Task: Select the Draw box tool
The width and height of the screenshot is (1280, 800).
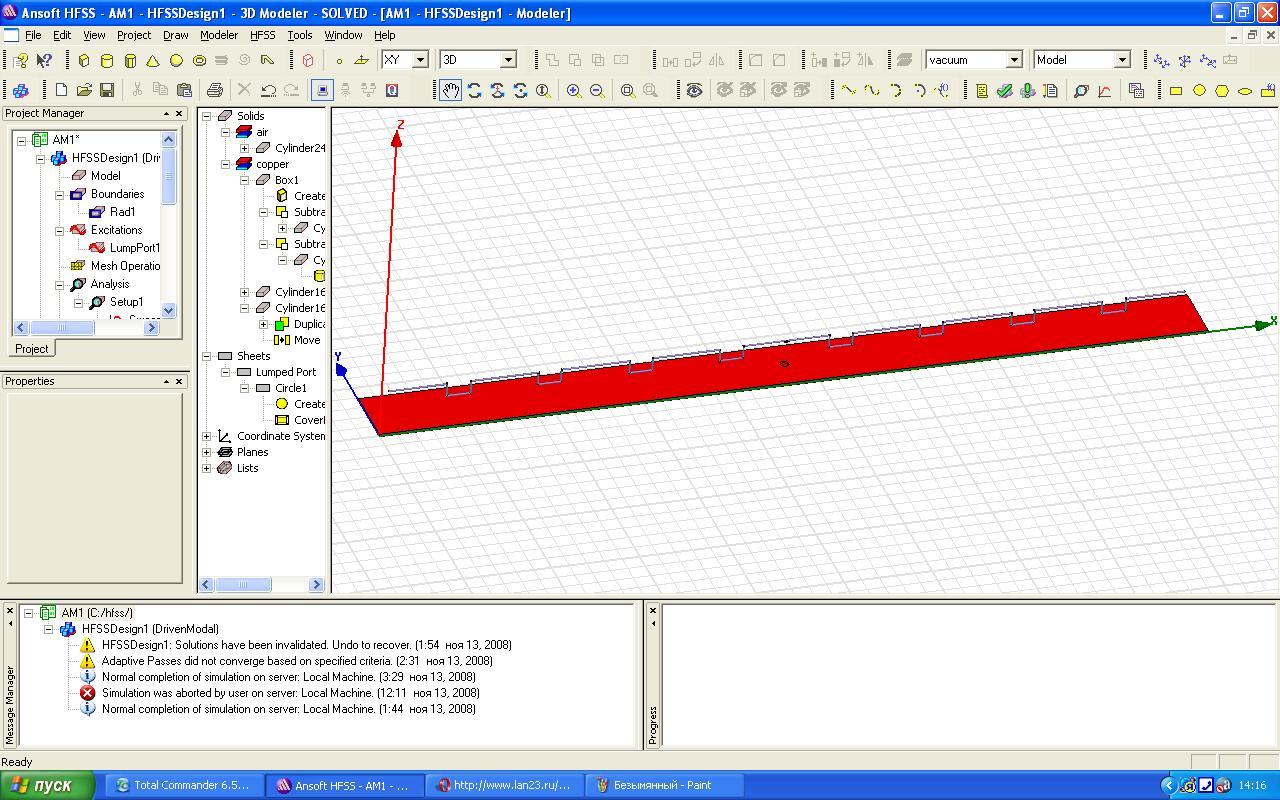Action: [84, 60]
